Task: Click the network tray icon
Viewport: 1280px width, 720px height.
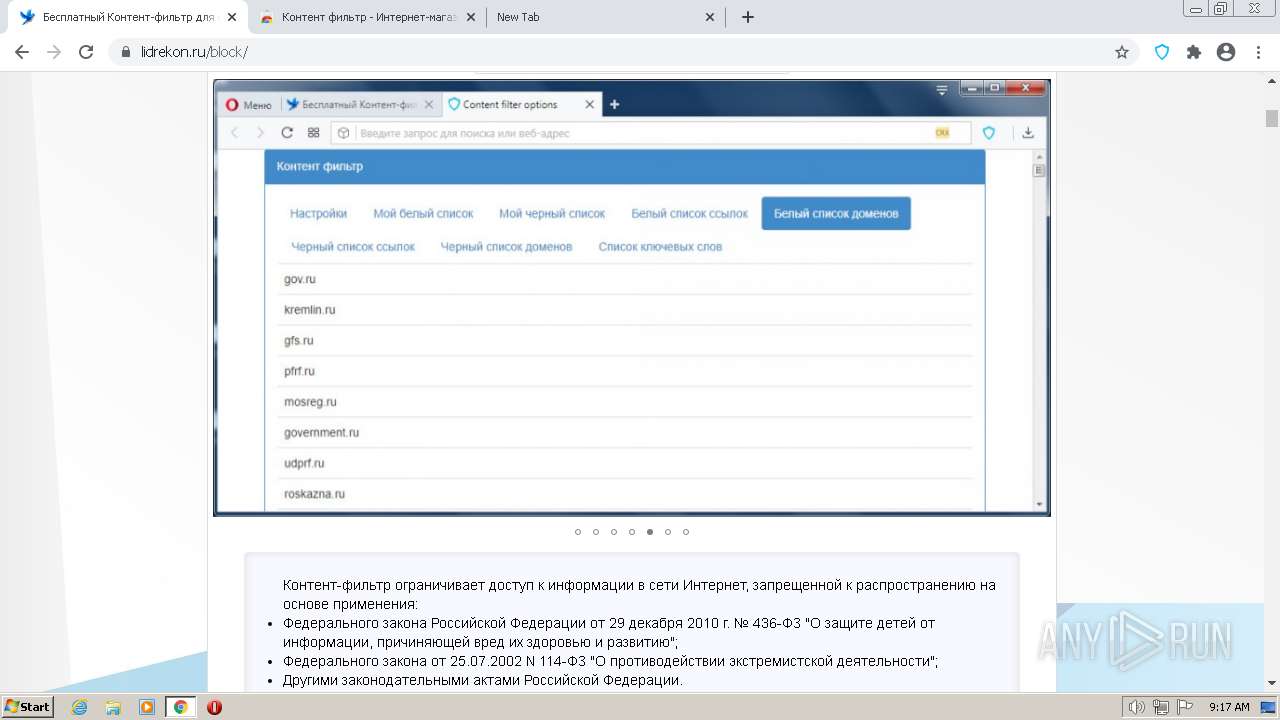Action: point(1161,707)
